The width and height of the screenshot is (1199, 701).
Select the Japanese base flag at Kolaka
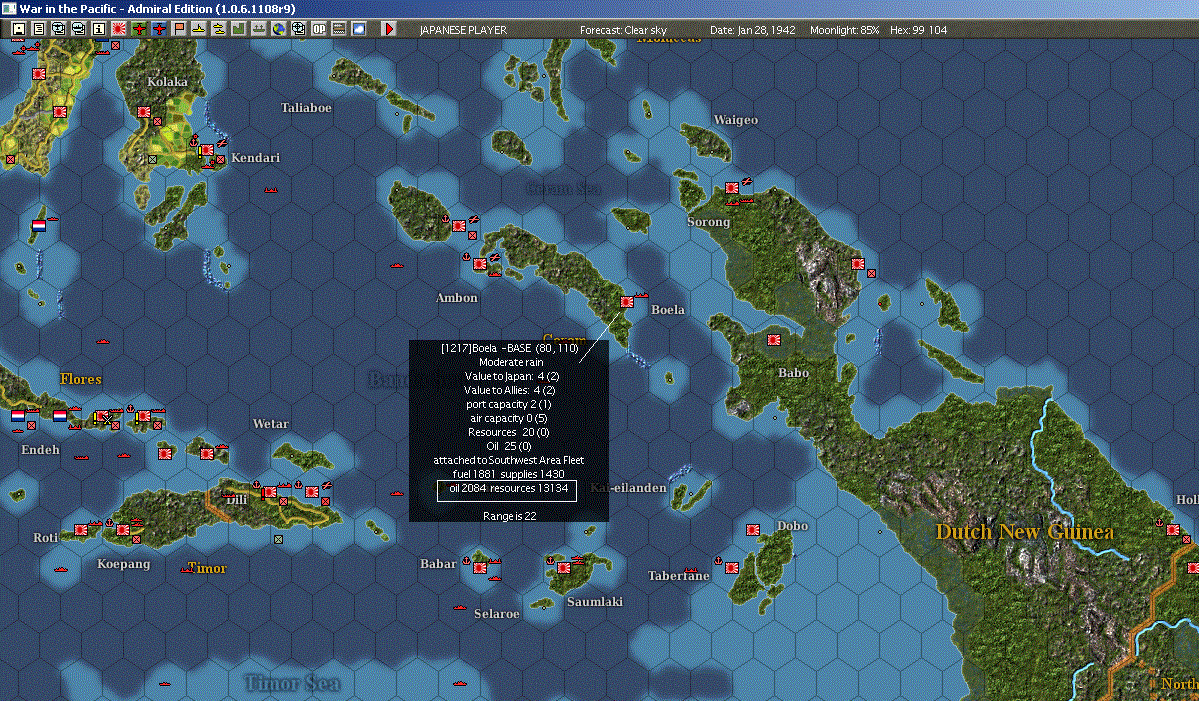point(143,112)
